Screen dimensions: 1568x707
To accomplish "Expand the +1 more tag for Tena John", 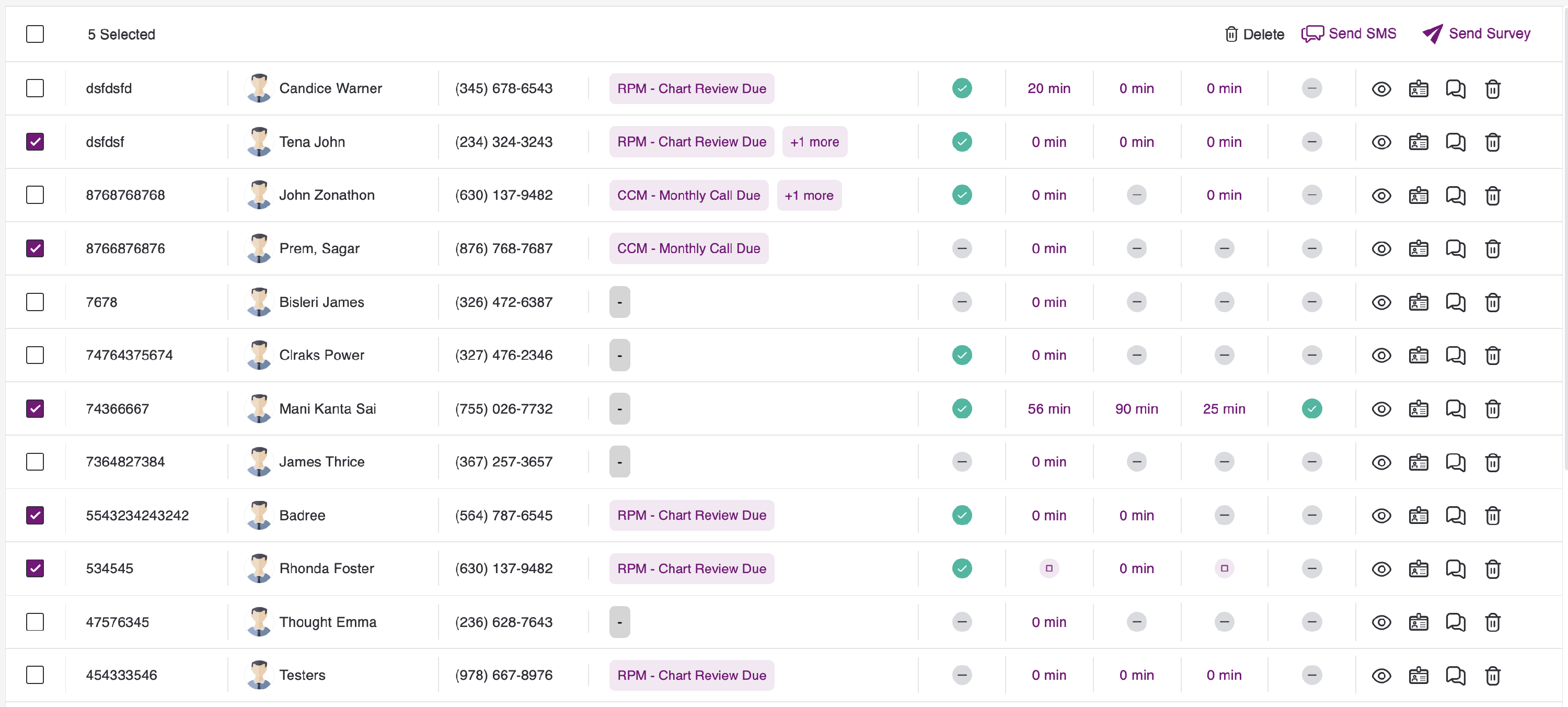I will pos(814,142).
